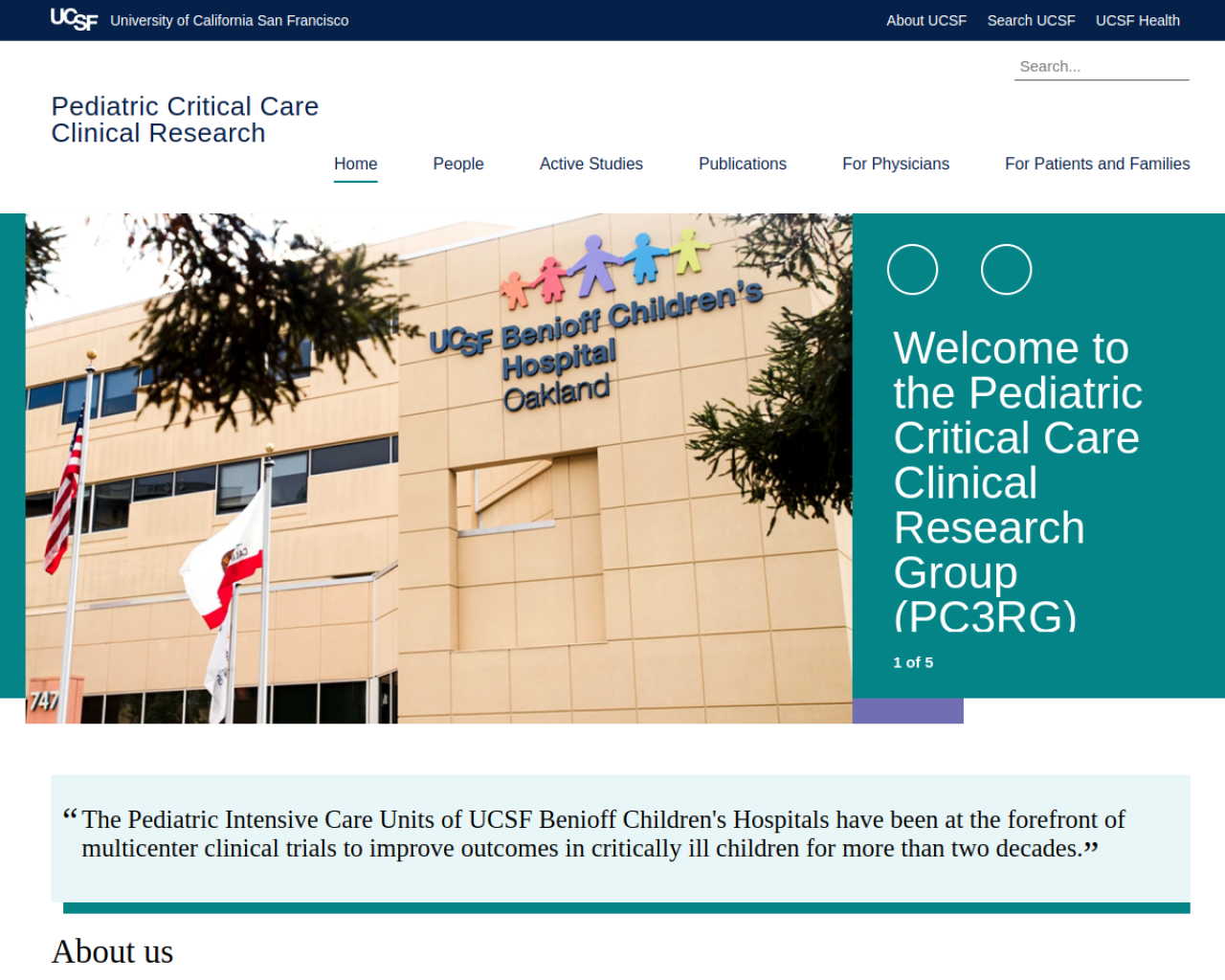Click previous slide circle button
This screenshot has height=980, width=1225.
coord(912,269)
